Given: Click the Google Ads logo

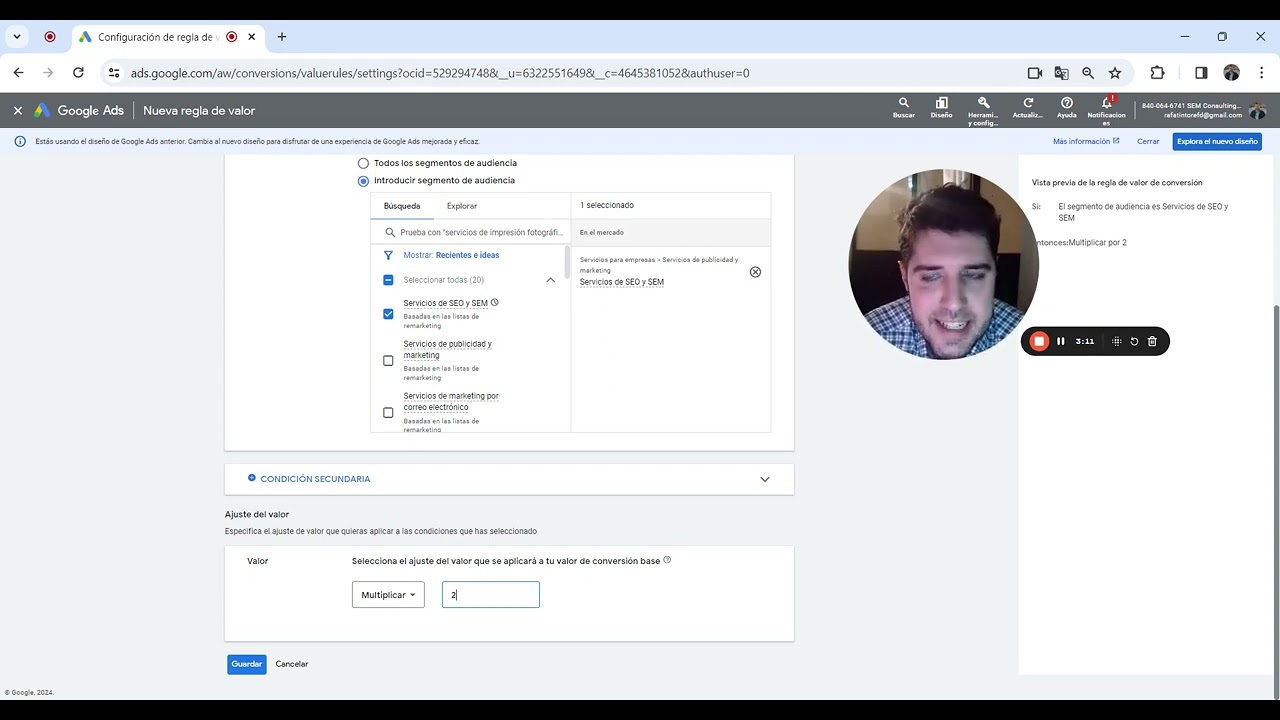Looking at the screenshot, I should (x=78, y=111).
